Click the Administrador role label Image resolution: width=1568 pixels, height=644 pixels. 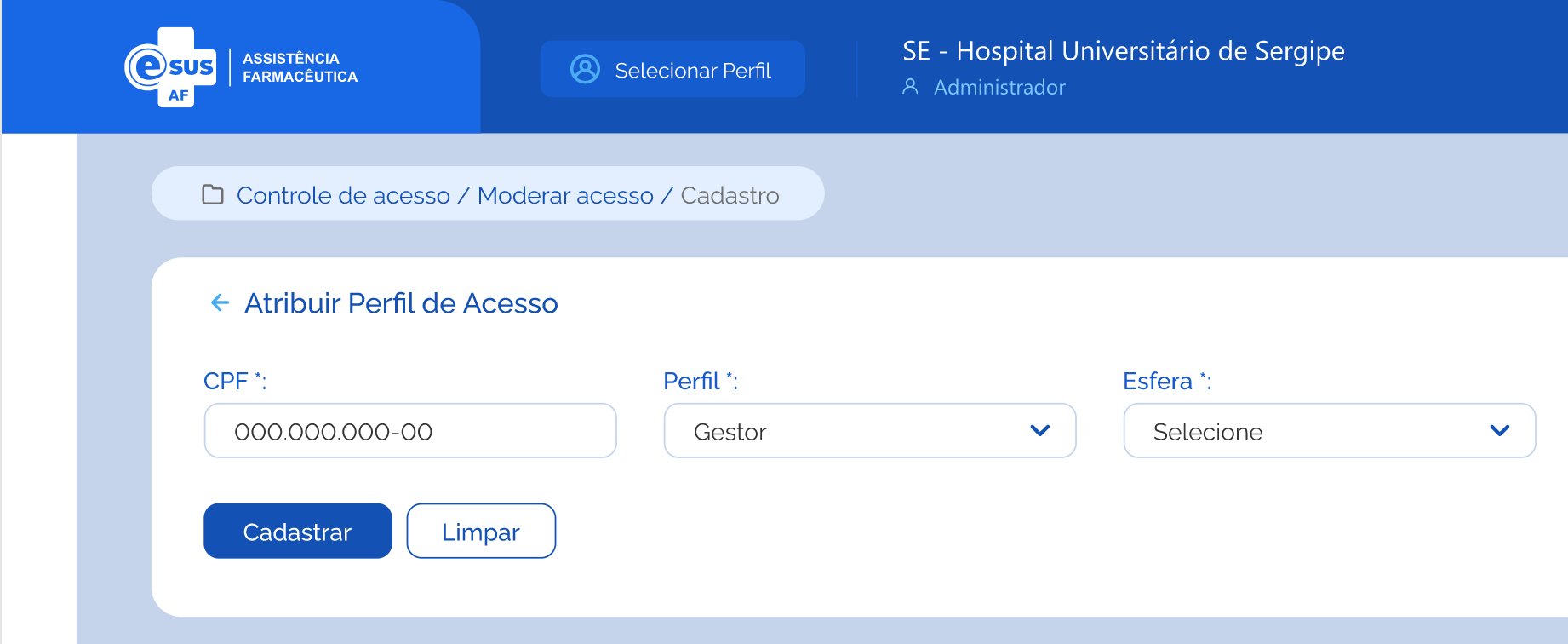click(x=999, y=87)
